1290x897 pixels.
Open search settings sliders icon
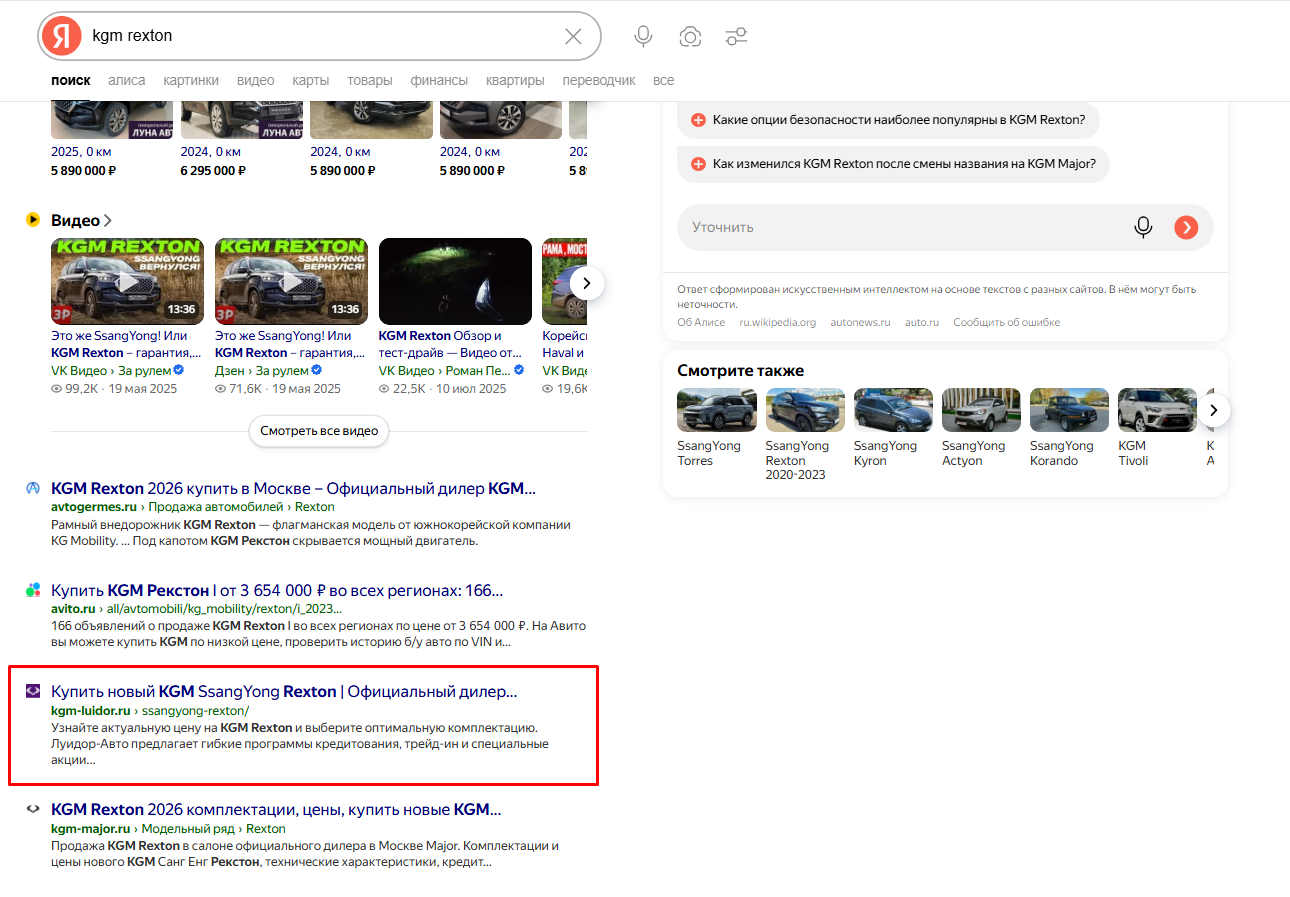pyautogui.click(x=737, y=36)
